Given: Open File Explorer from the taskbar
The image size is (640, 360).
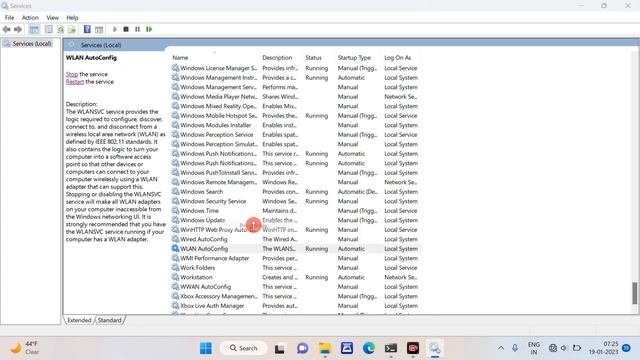Looking at the screenshot, I should tap(325, 348).
